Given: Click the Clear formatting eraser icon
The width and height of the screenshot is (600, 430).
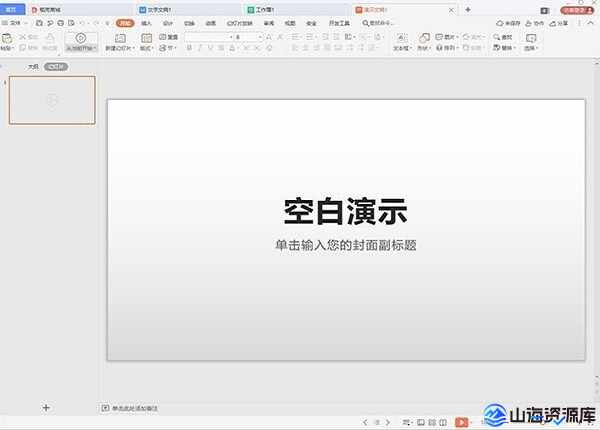Looking at the screenshot, I should [x=269, y=48].
